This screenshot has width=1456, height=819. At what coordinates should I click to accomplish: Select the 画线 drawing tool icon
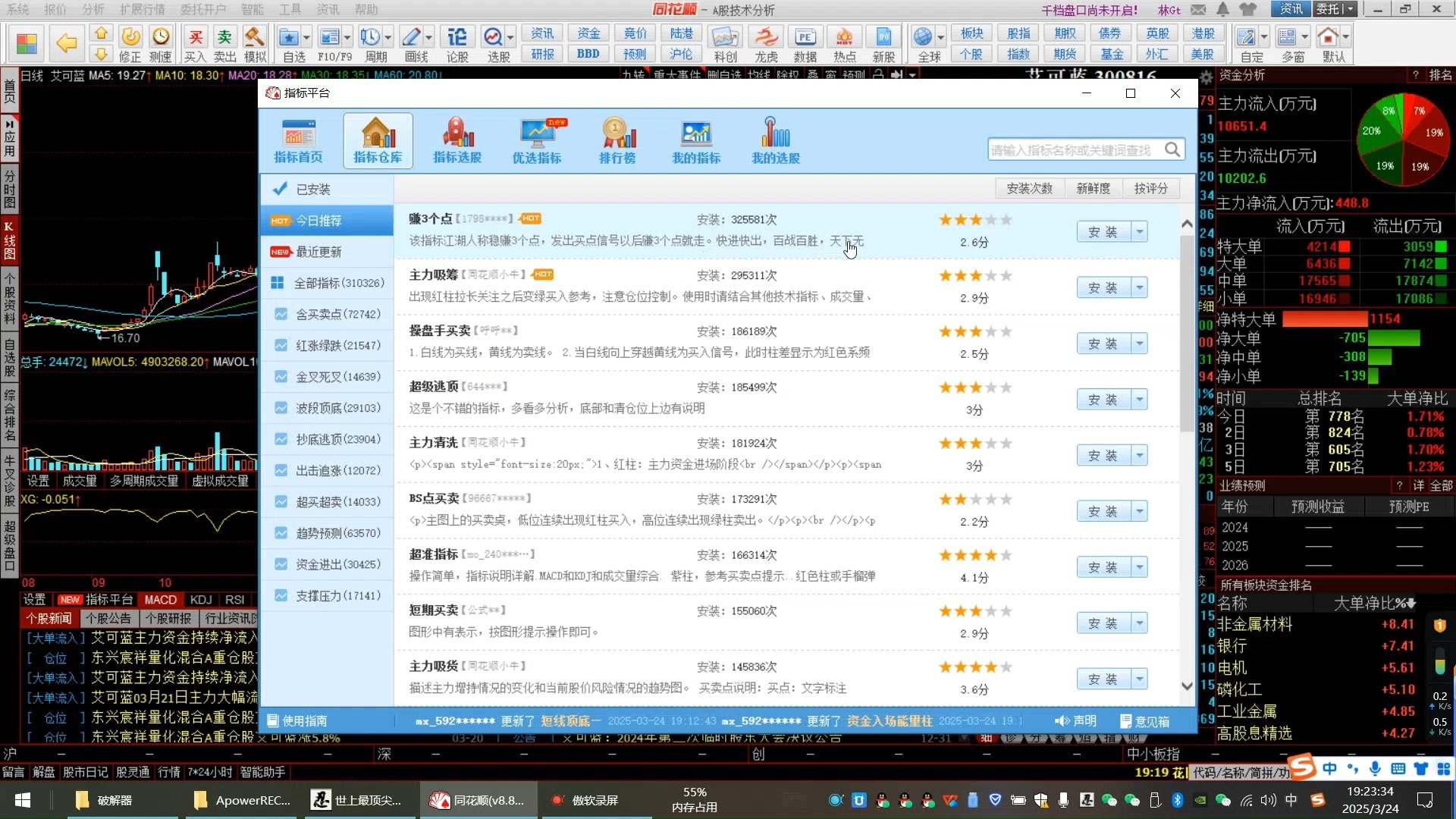click(x=412, y=36)
